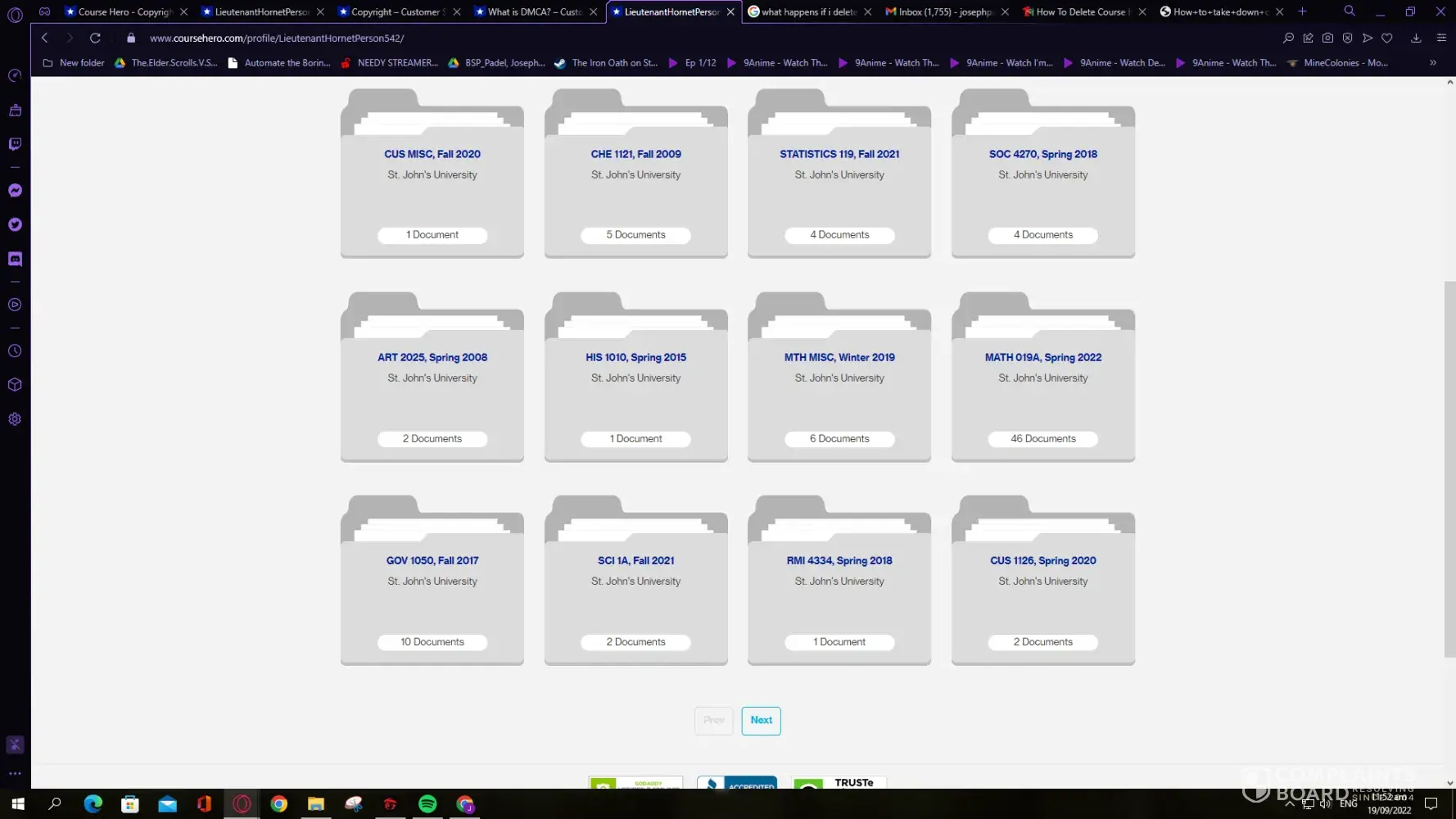1456x819 pixels.
Task: Open the Windows notification center
Action: pos(1431,804)
